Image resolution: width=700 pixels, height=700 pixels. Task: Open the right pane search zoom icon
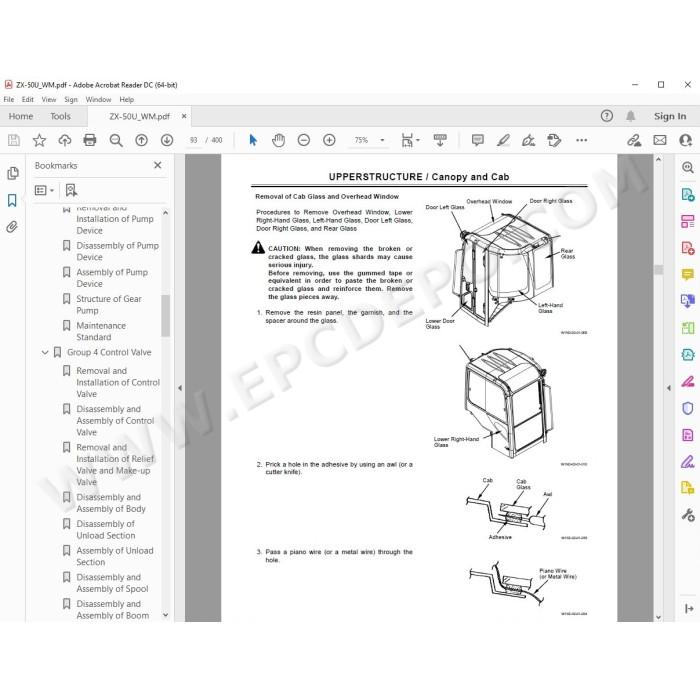point(688,167)
